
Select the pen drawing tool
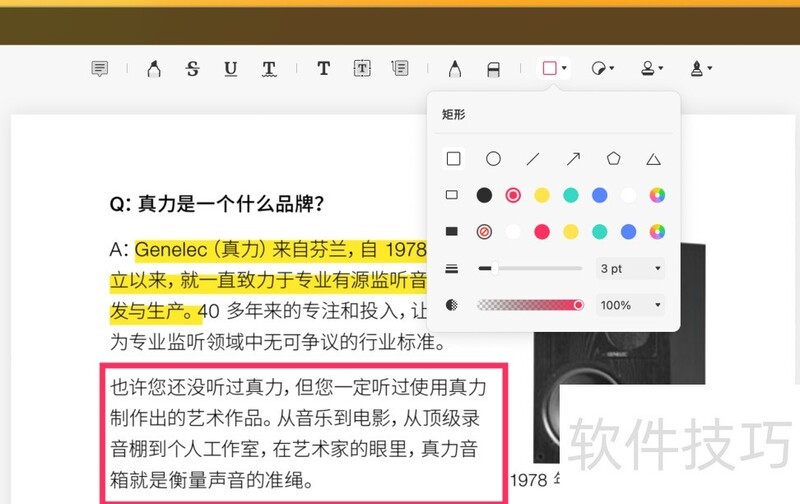pyautogui.click(x=455, y=68)
